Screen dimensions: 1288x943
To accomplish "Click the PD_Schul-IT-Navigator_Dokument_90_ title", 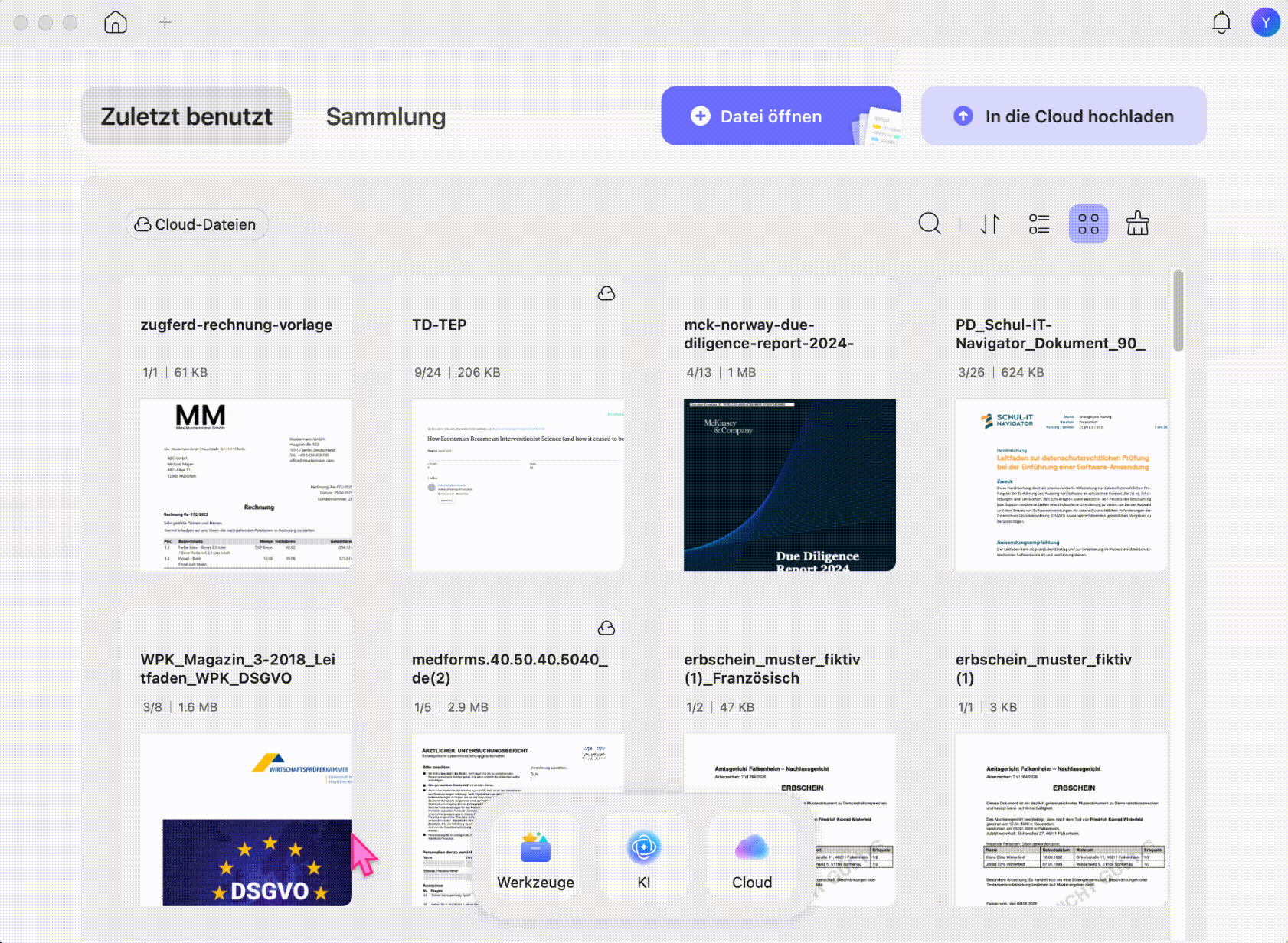I will (x=1051, y=334).
